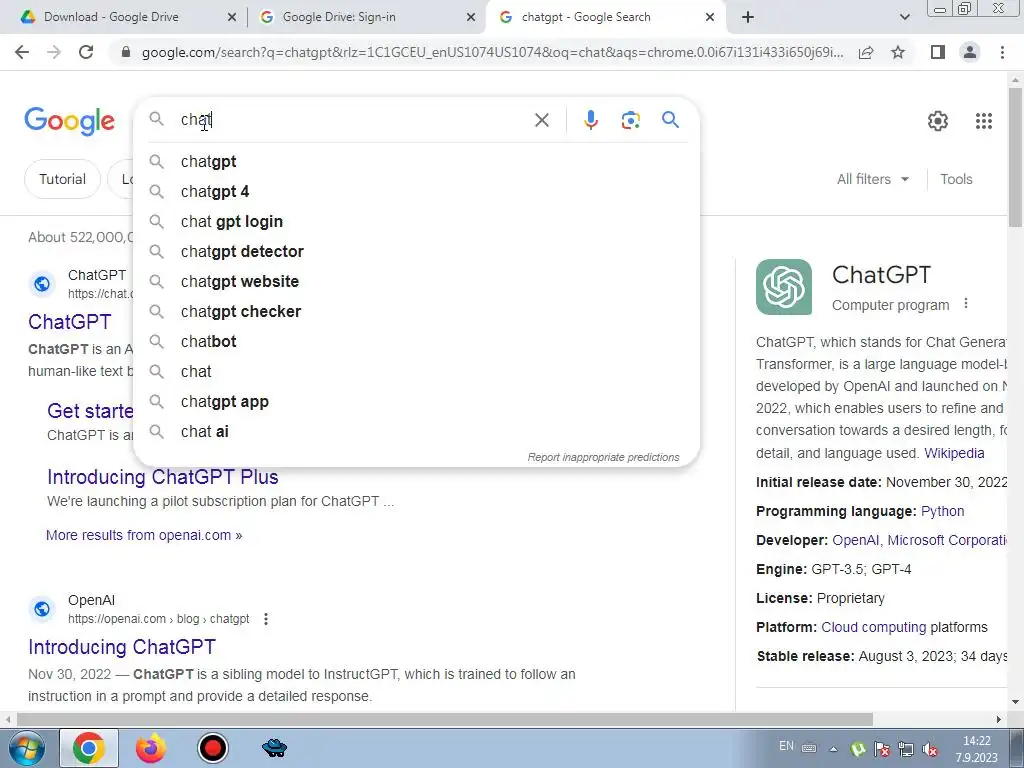Click the browser forward arrow
This screenshot has height=768, width=1024.
[x=54, y=52]
